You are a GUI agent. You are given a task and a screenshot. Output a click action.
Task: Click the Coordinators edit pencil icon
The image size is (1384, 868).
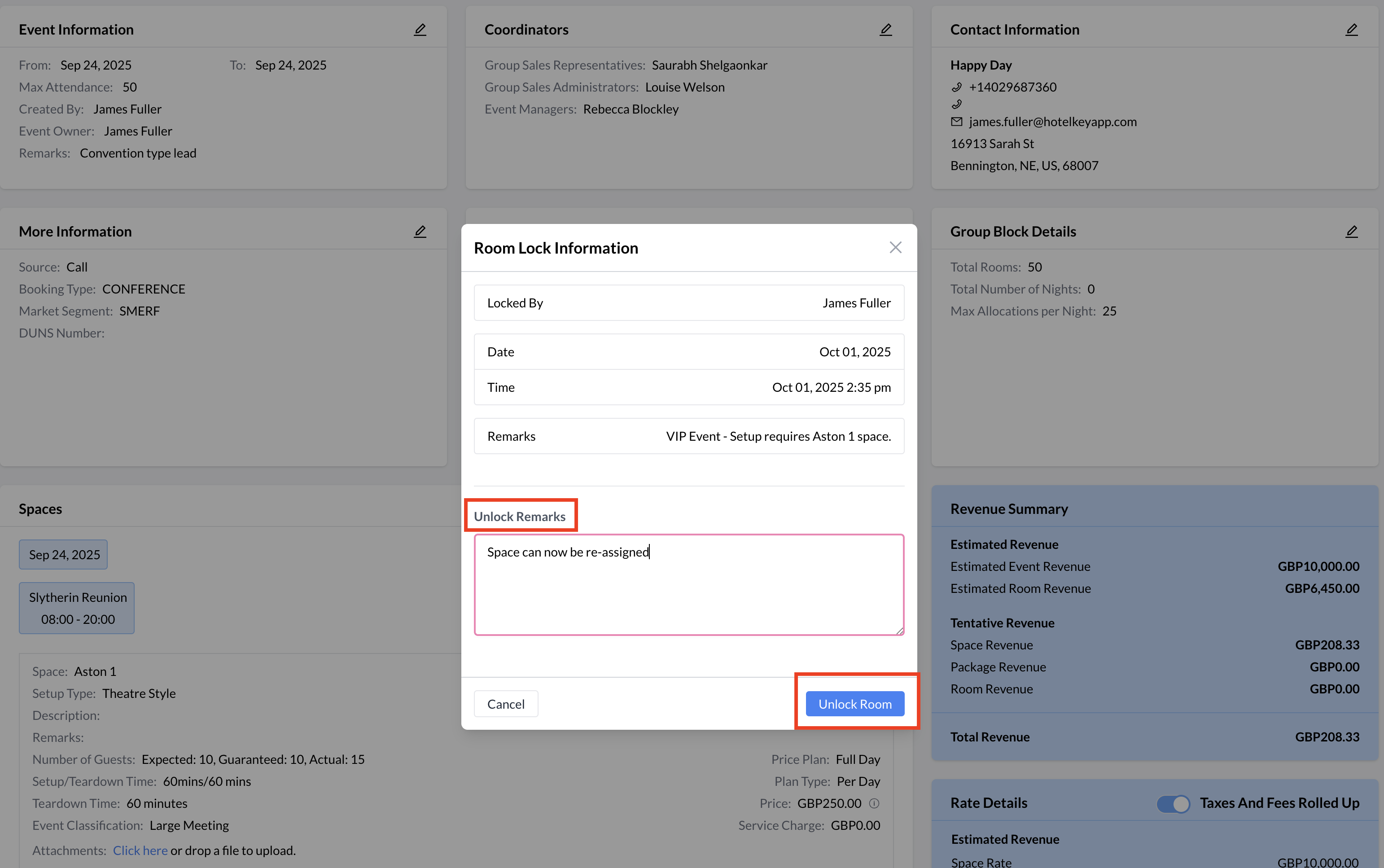886,29
